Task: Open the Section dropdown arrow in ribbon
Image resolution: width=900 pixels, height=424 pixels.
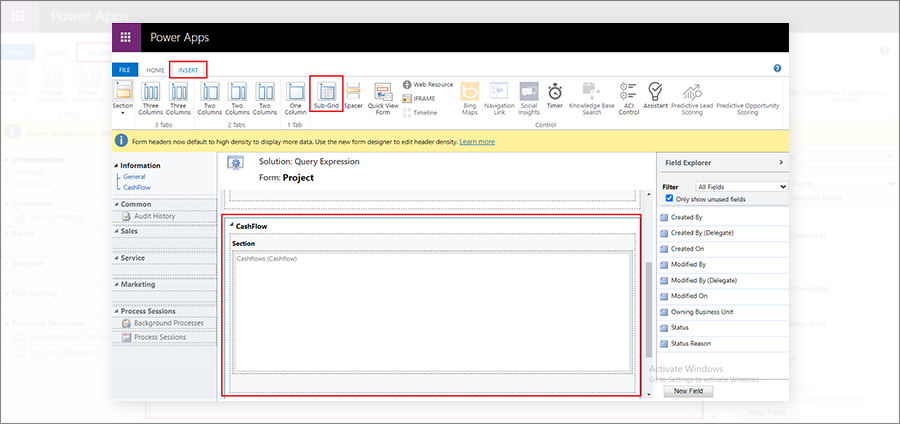Action: (x=123, y=113)
